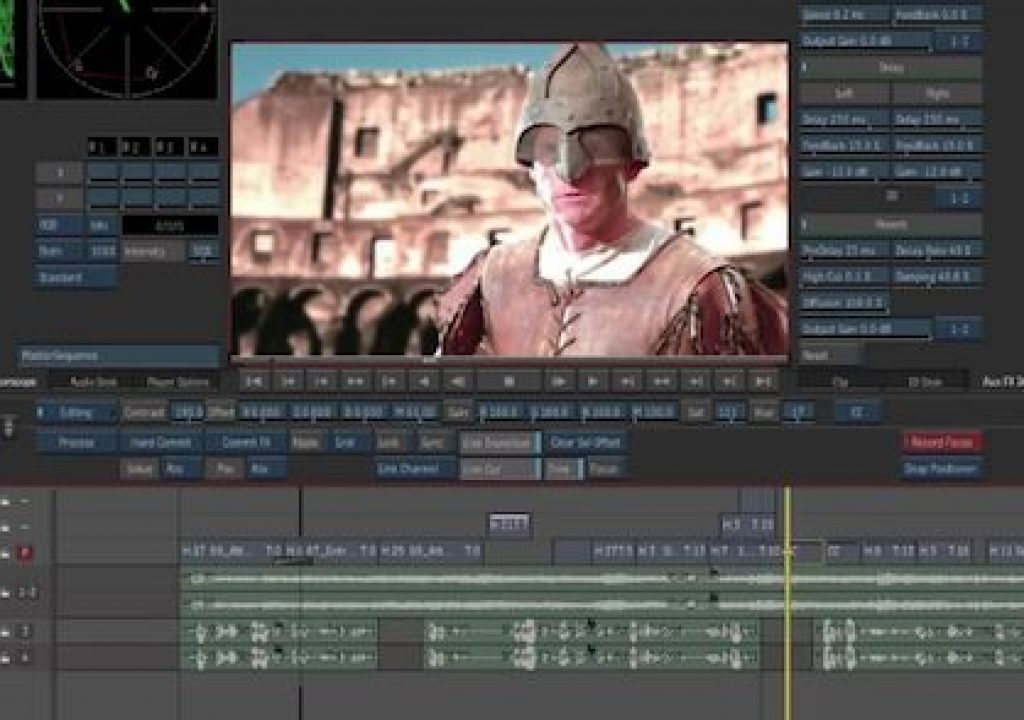Select the Right delay channel header
1024x720 pixels.
(937, 93)
